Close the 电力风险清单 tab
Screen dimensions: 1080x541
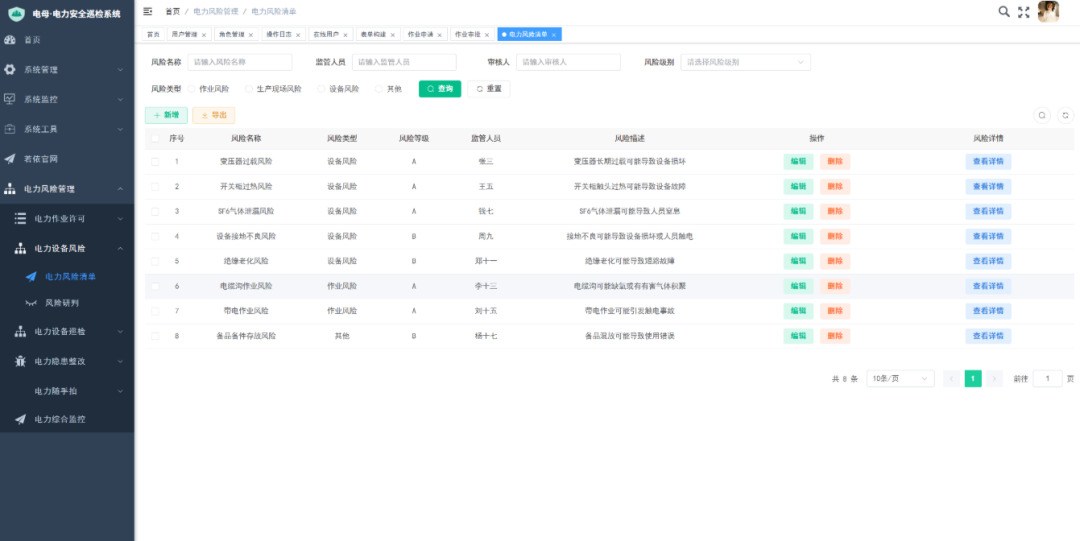pyautogui.click(x=554, y=34)
